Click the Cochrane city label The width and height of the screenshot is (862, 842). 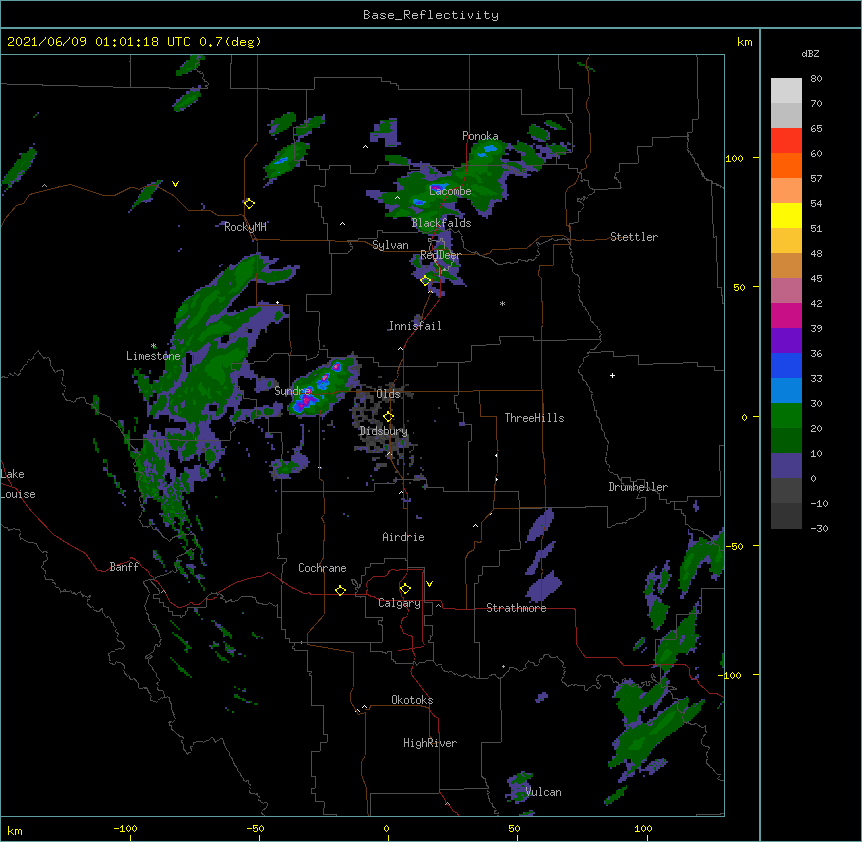point(322,568)
